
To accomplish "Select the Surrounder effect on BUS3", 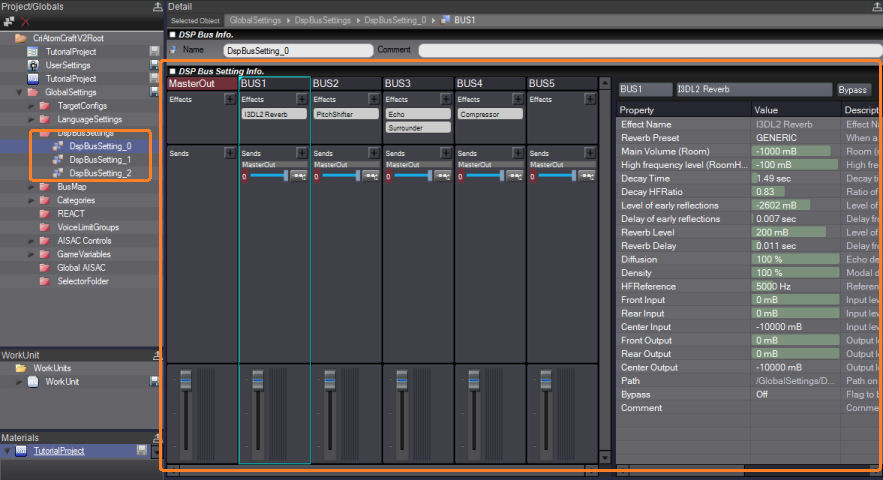I will pos(418,128).
